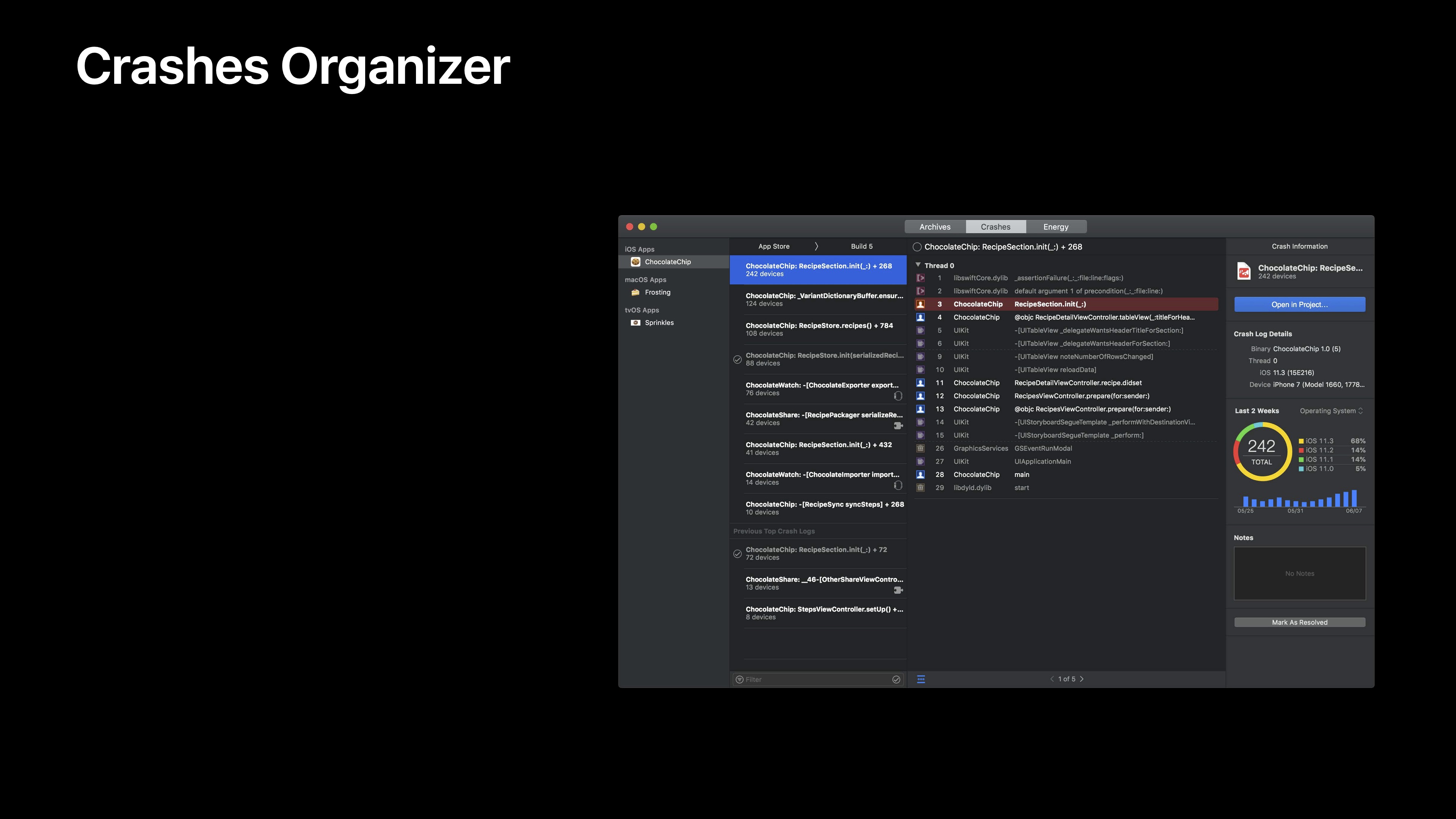Go to the next crash log with the right chevron
This screenshot has width=1456, height=819.
[1082, 679]
